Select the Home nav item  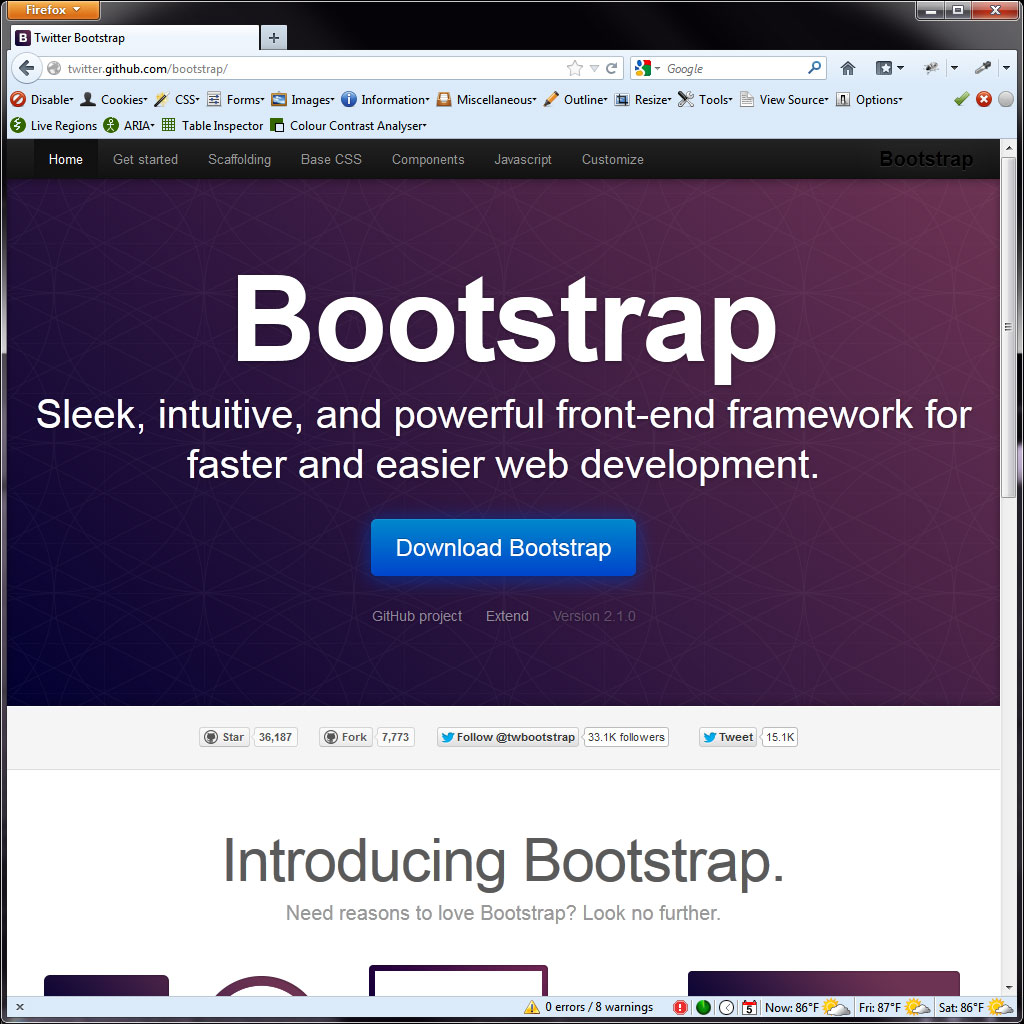tap(65, 159)
